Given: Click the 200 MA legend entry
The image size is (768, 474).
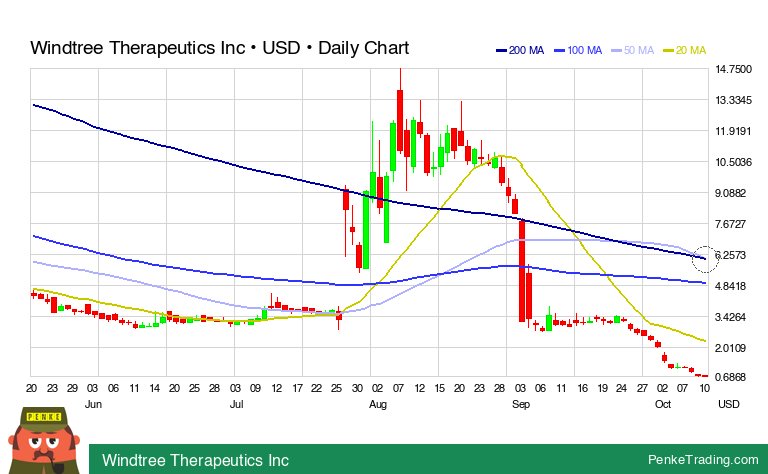Looking at the screenshot, I should coord(520,50).
